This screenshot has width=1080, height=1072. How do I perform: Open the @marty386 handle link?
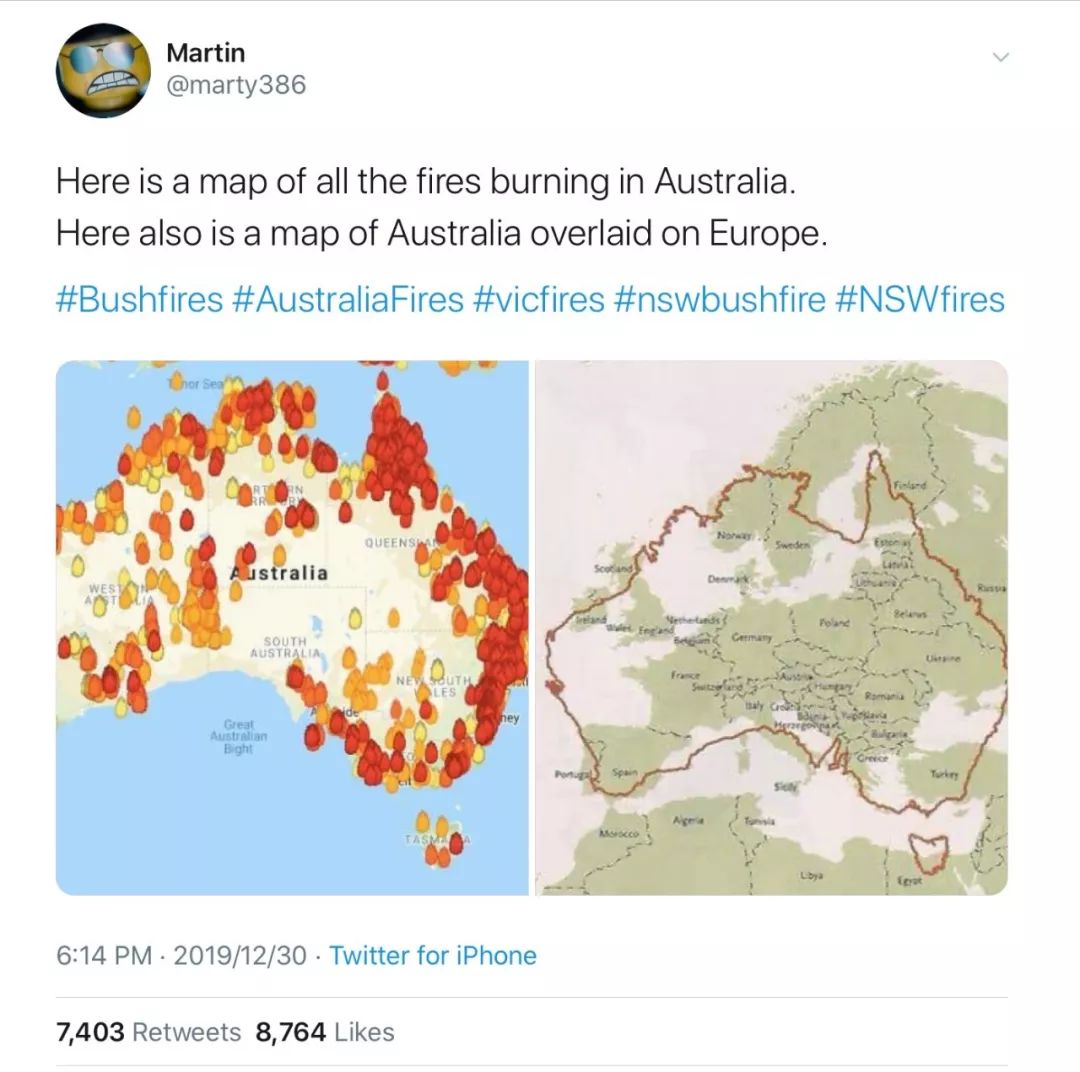point(236,86)
